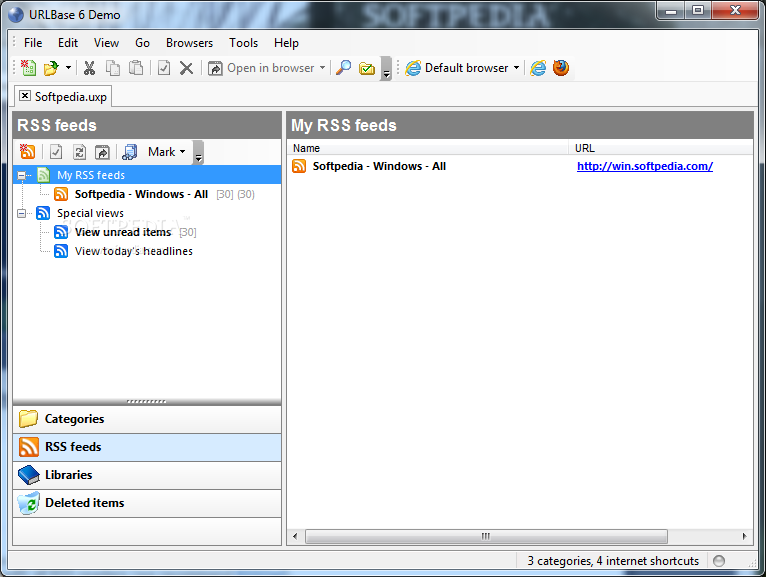
Task: Open the http://win.softpedia.com/ link
Action: point(645,166)
